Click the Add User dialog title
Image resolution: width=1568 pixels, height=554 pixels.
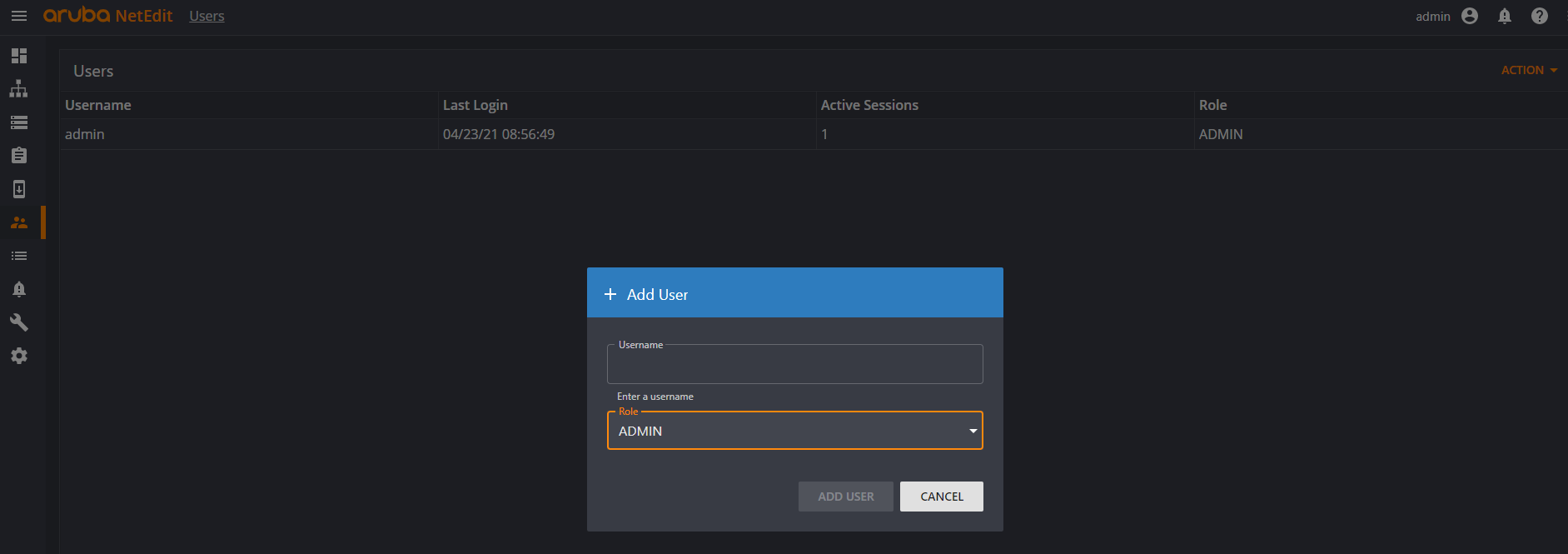(657, 294)
